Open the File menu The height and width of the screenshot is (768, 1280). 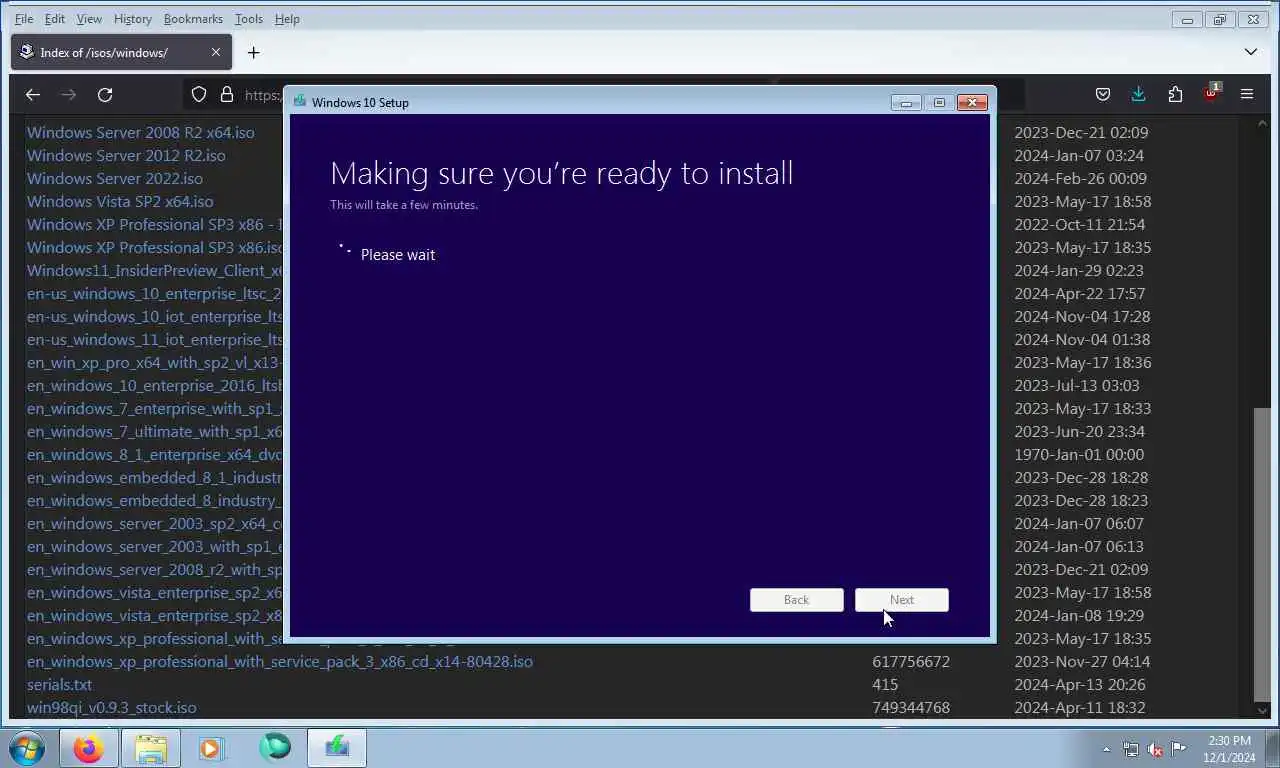24,19
